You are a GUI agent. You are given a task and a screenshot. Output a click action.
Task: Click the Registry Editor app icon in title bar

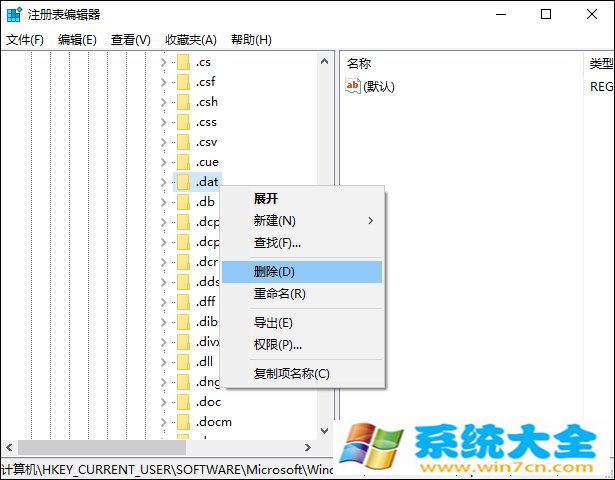click(x=13, y=15)
